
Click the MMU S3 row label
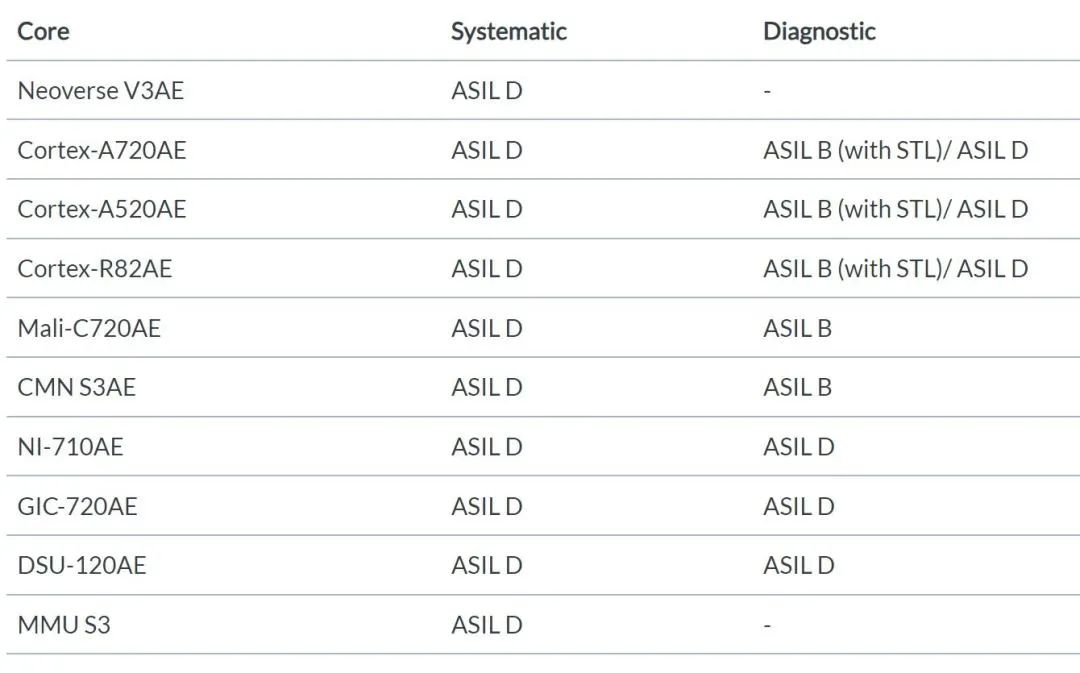(64, 625)
